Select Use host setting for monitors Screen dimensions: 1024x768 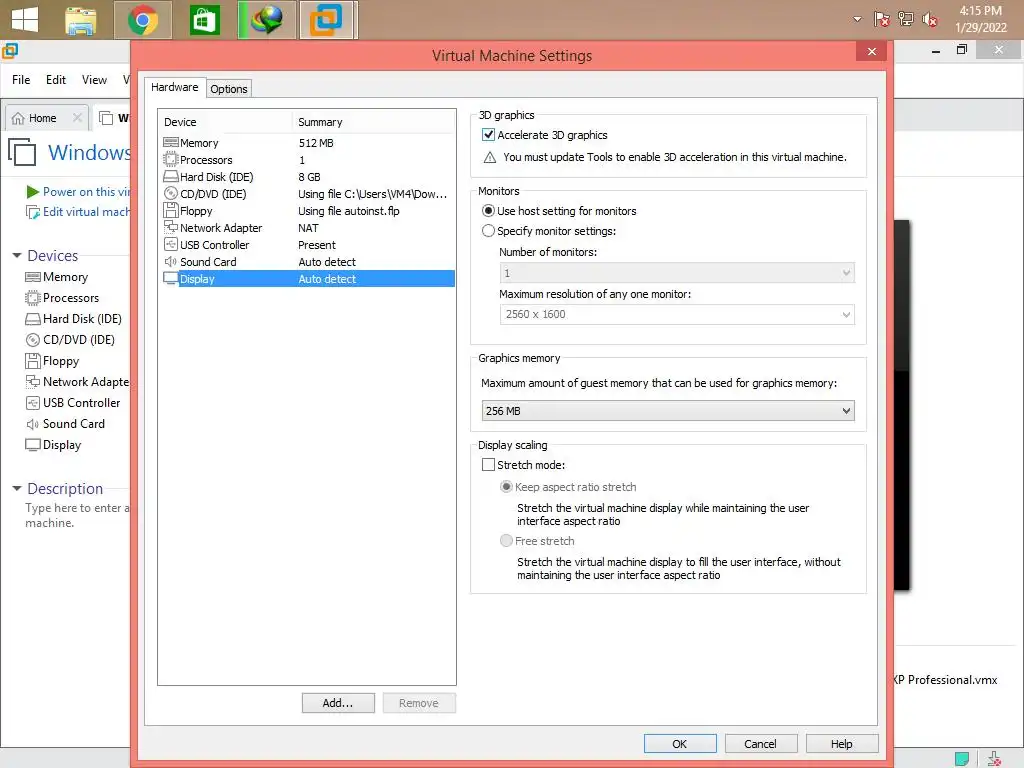tap(488, 211)
